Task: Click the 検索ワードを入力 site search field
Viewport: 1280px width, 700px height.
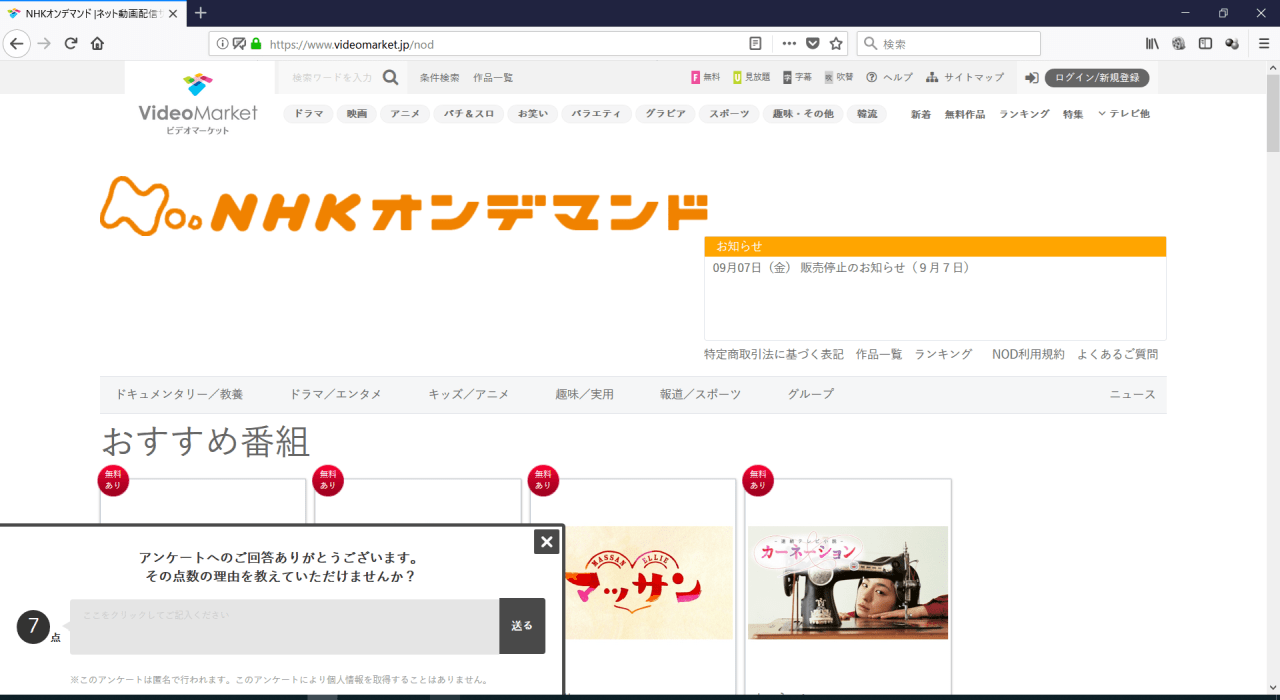Action: click(x=334, y=78)
